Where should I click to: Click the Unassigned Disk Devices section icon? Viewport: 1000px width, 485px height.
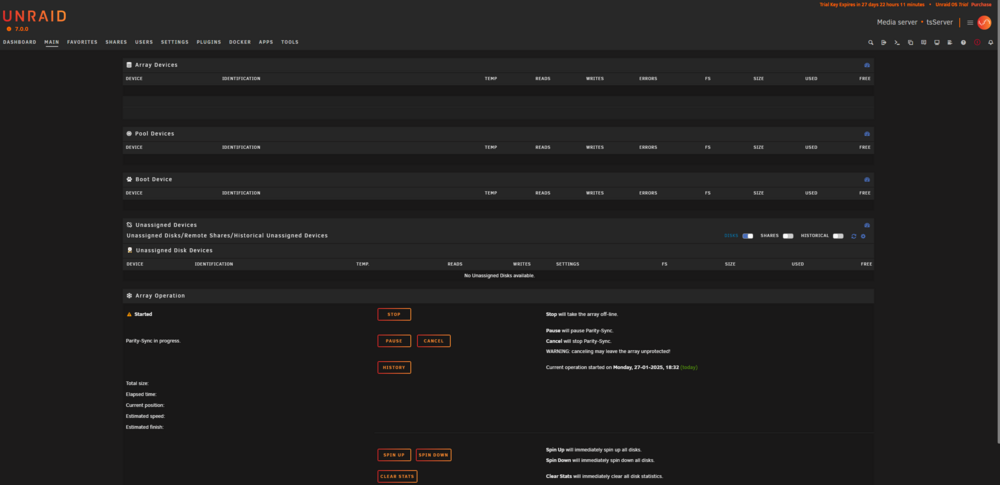[129, 250]
